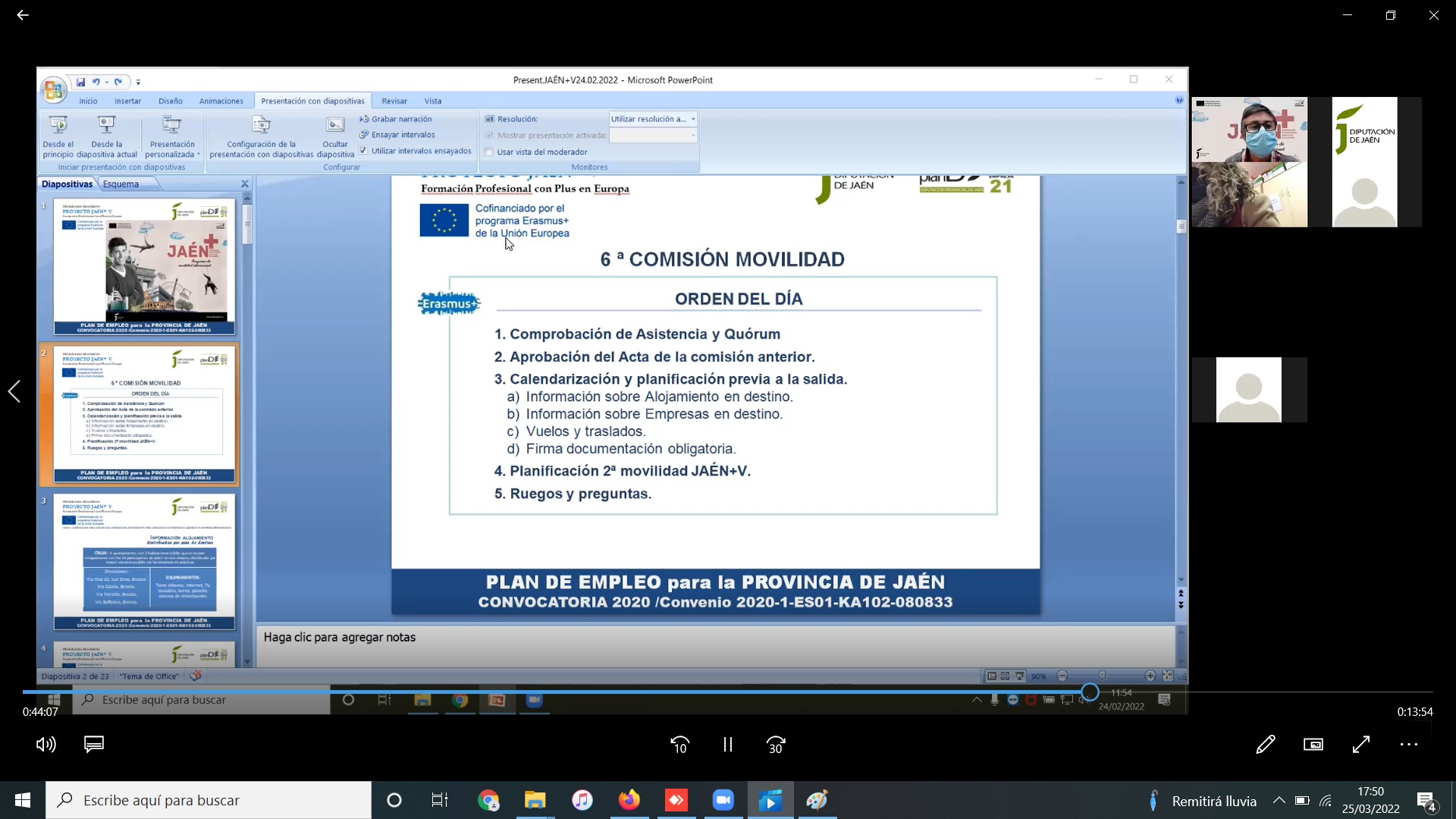Open the more options ellipsis menu
1456x819 pixels.
(x=1408, y=745)
